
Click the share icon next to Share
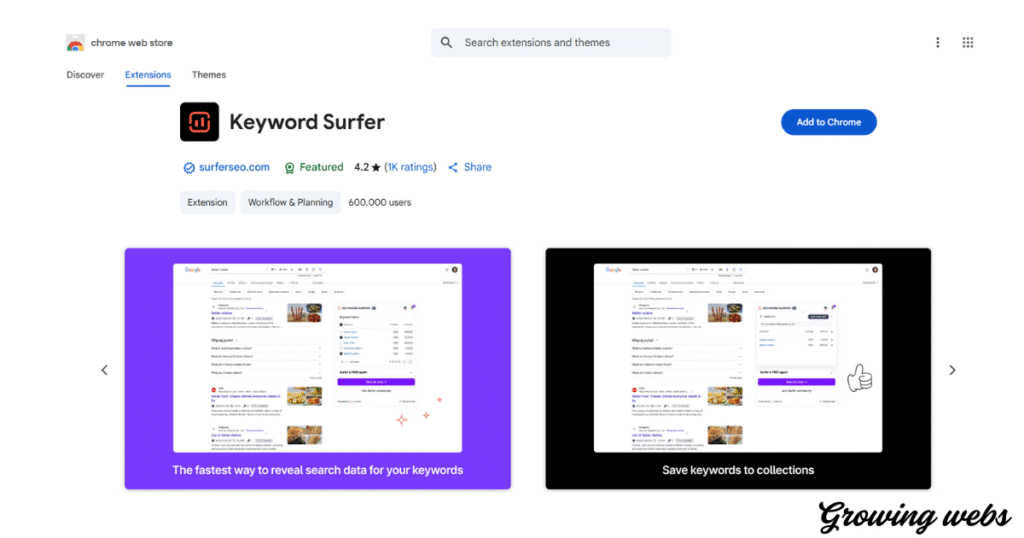(453, 168)
